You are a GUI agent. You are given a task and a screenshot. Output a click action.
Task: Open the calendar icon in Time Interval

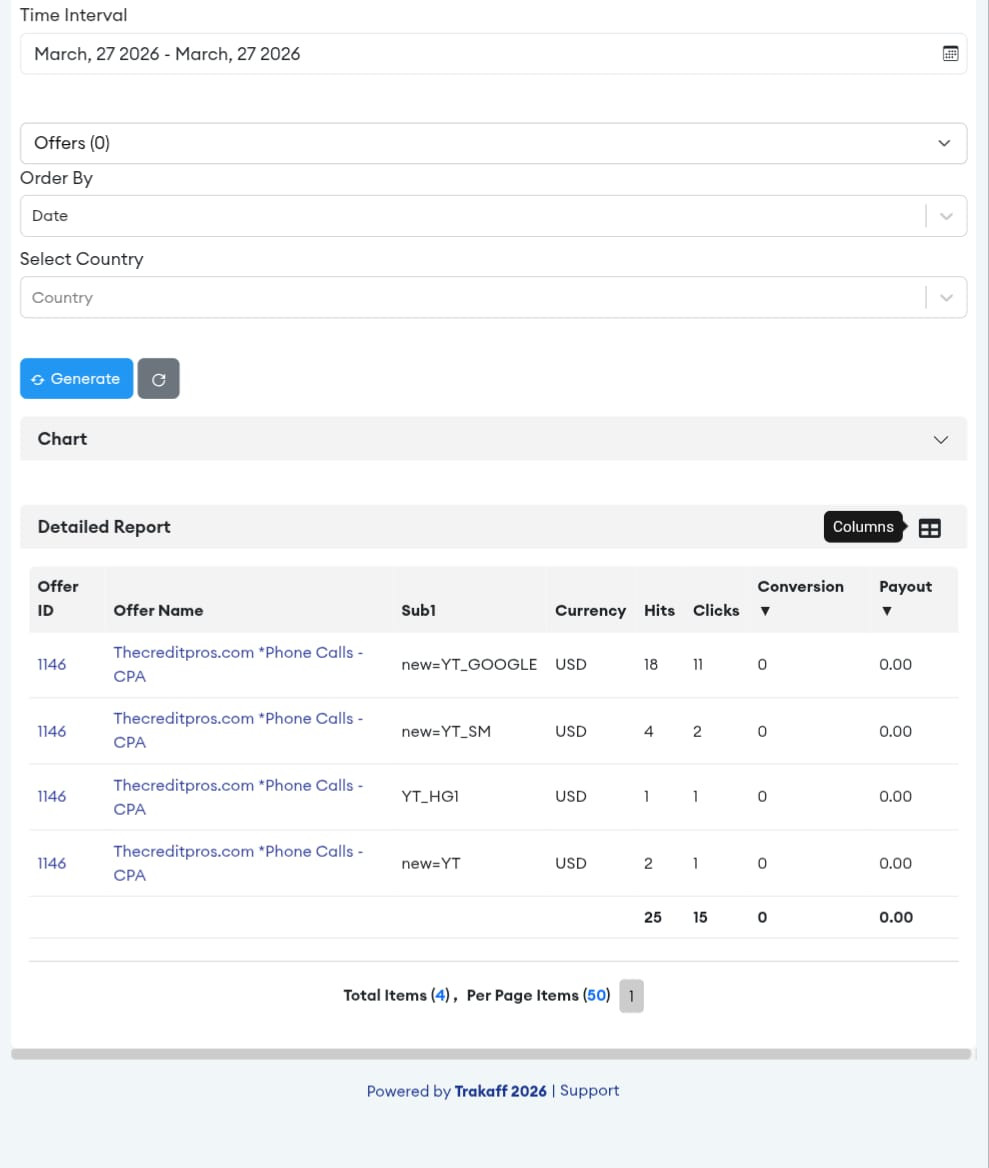pos(950,54)
